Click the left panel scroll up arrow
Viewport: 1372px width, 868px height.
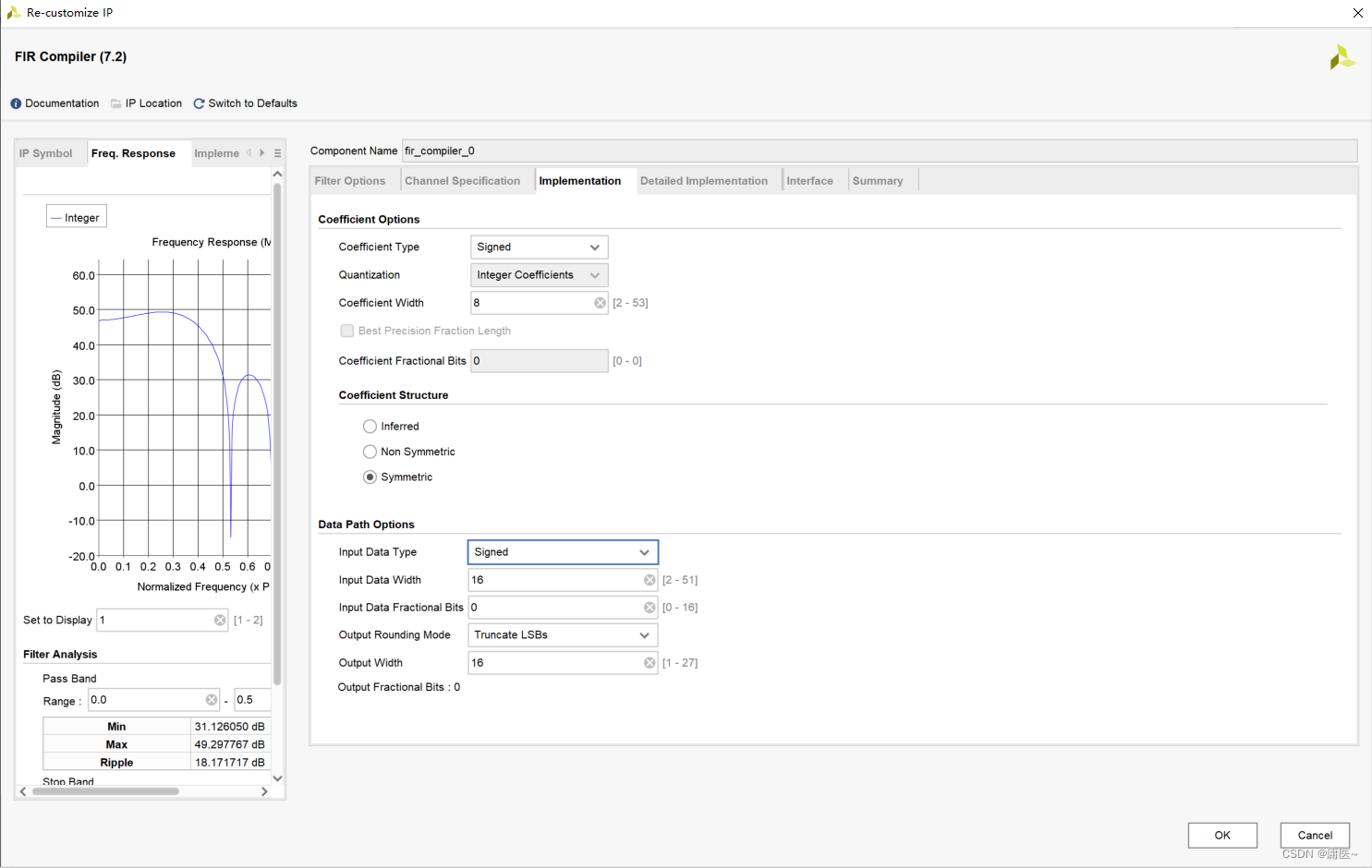[x=277, y=174]
